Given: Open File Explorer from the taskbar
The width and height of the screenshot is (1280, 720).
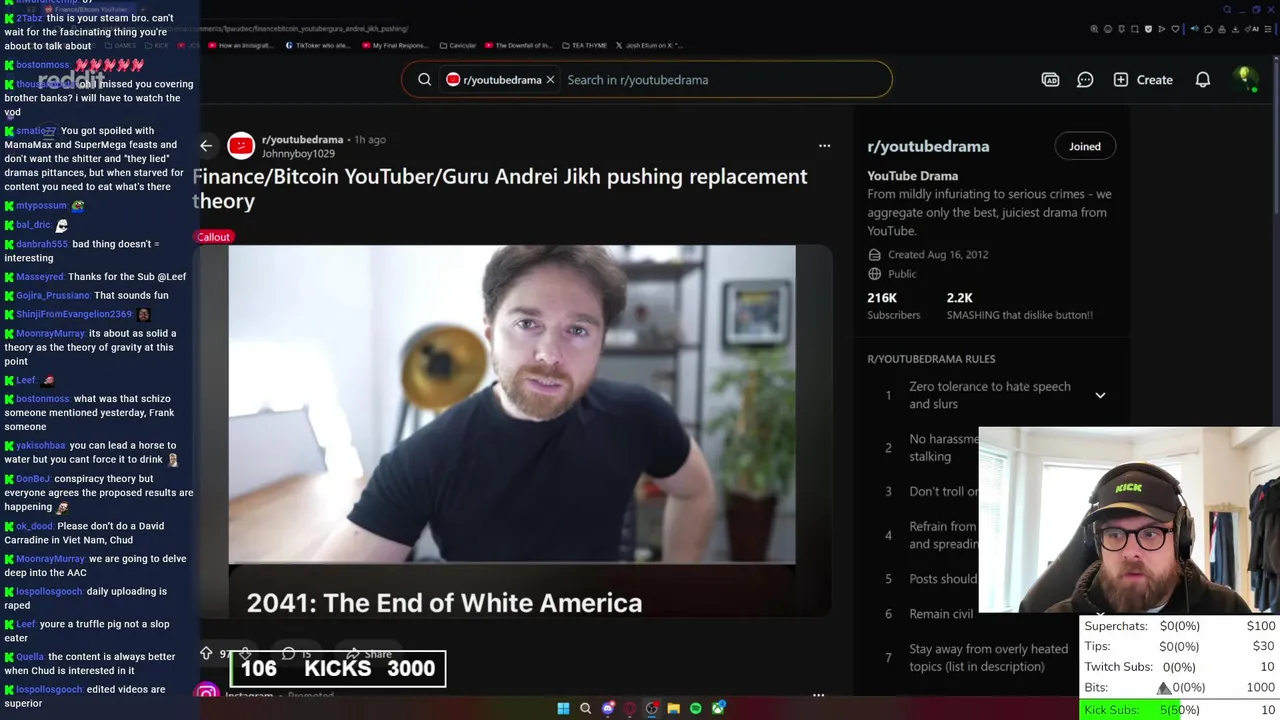Looking at the screenshot, I should 674,708.
